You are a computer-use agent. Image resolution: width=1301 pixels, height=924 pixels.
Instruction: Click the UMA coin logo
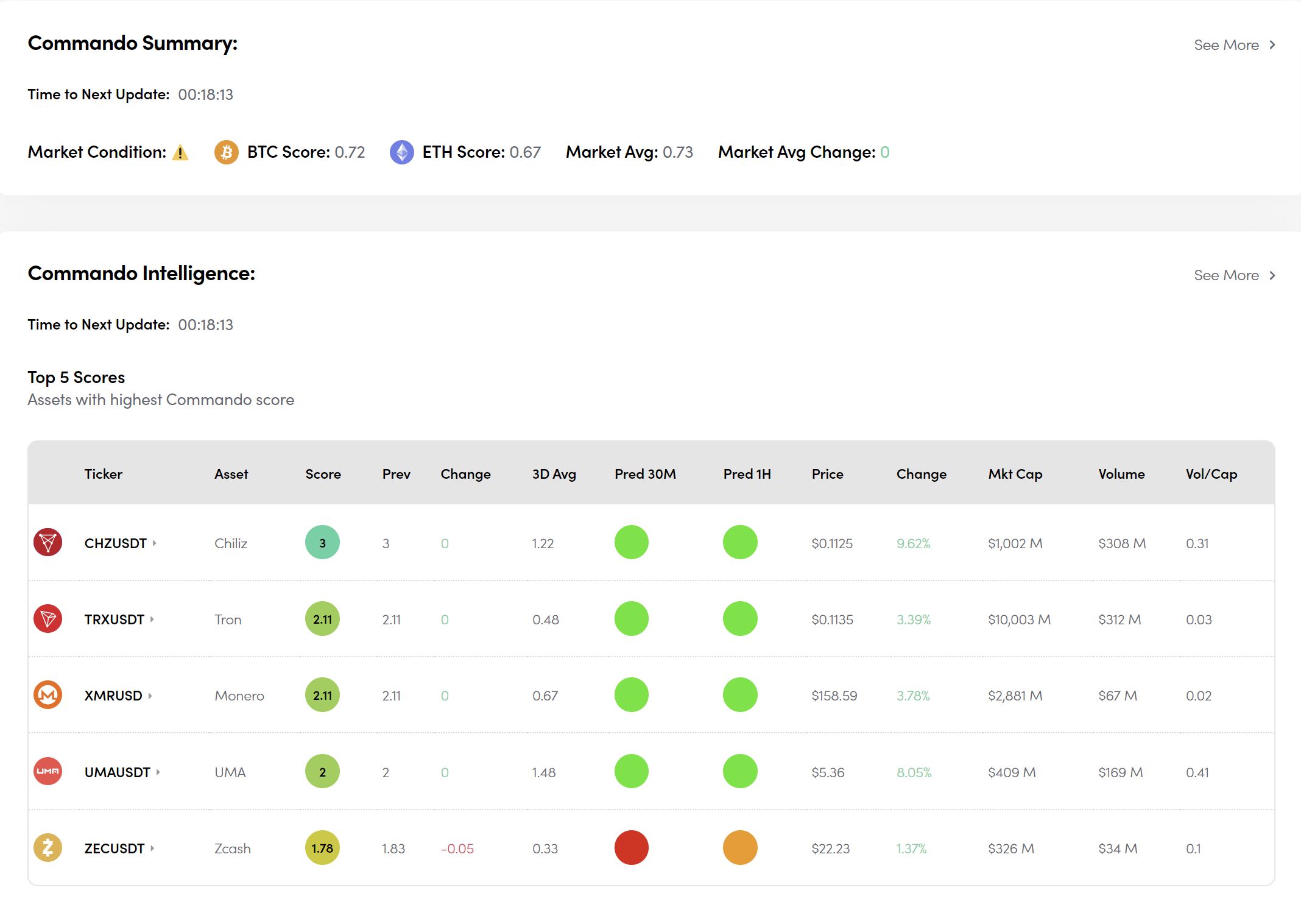click(48, 771)
